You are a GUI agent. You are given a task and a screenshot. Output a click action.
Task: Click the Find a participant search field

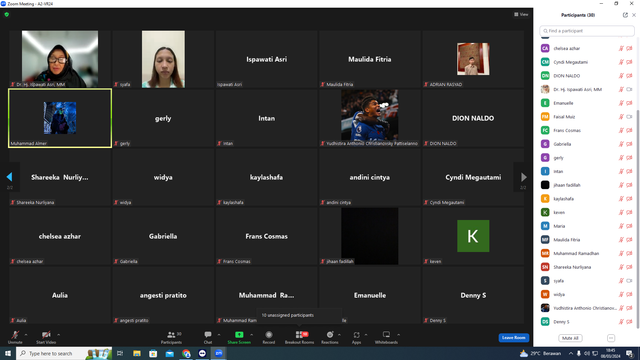coord(587,31)
